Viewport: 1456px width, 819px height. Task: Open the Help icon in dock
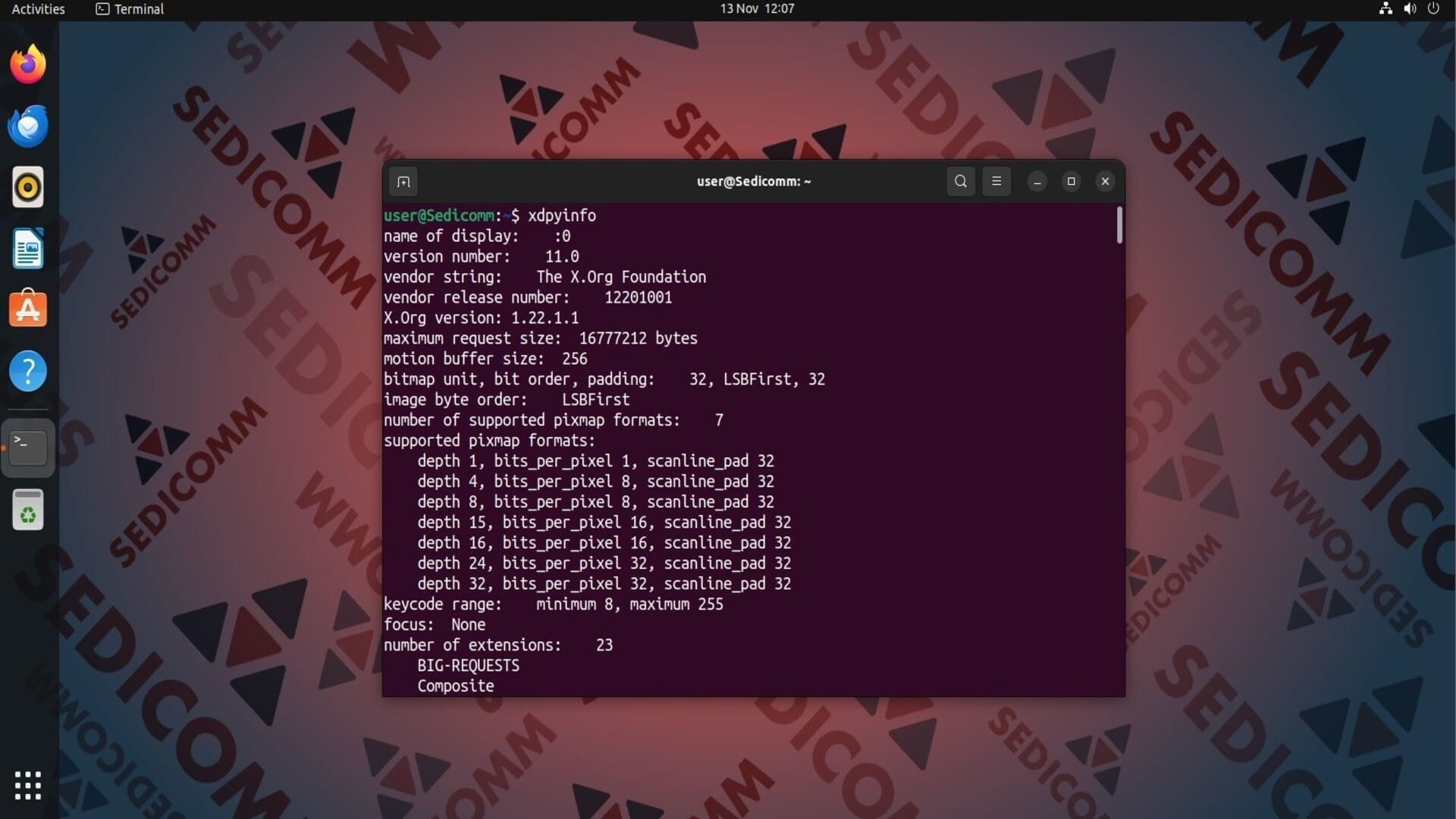(x=28, y=371)
